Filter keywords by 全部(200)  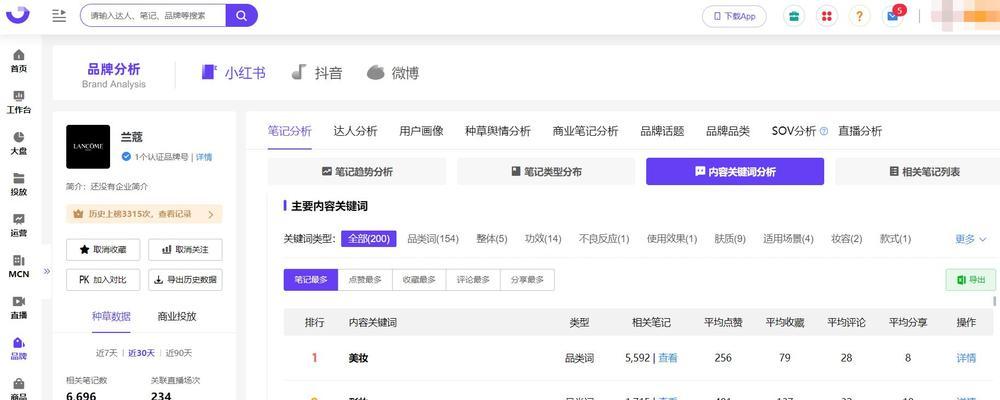(x=369, y=239)
